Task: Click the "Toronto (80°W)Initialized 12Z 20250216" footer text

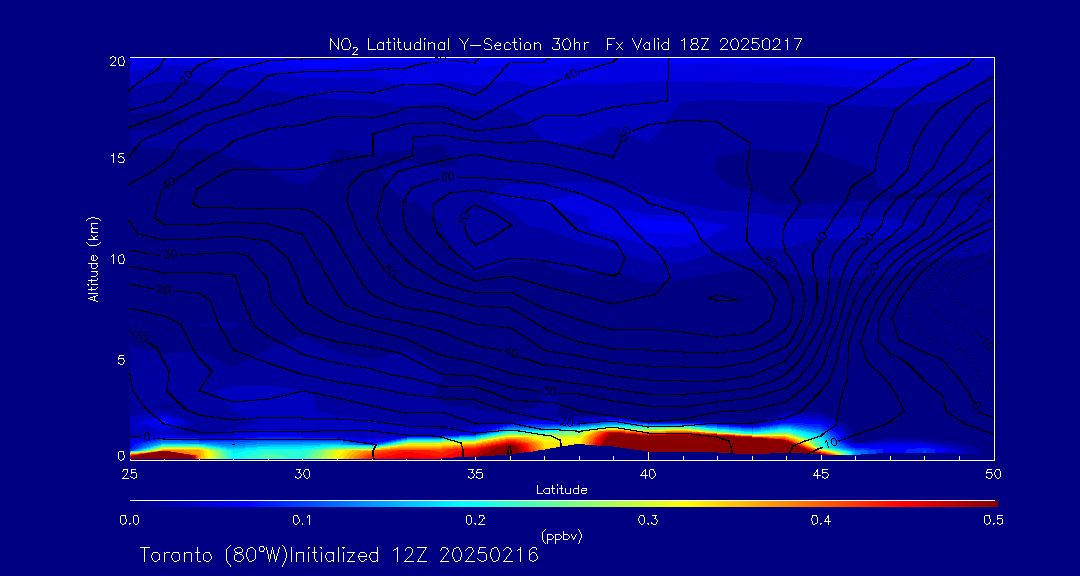Action: tap(339, 555)
